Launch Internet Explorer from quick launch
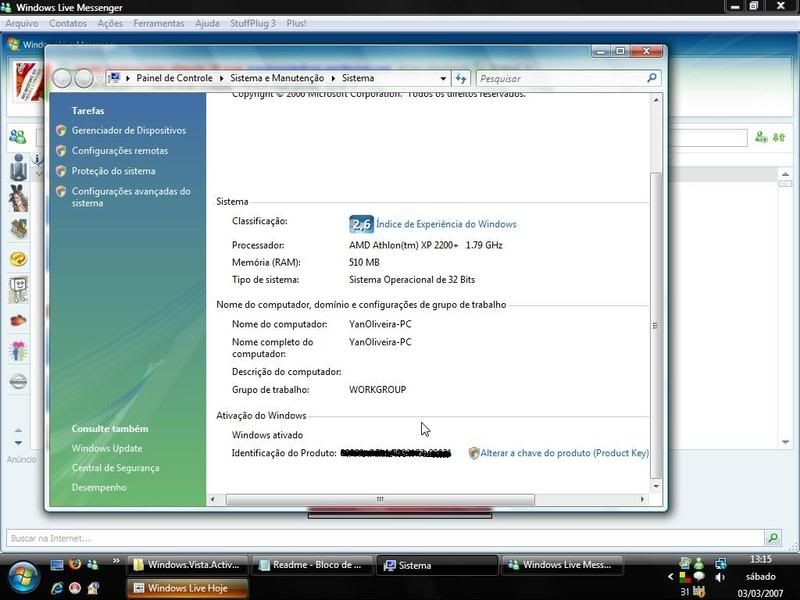The width and height of the screenshot is (800, 600). (57, 588)
